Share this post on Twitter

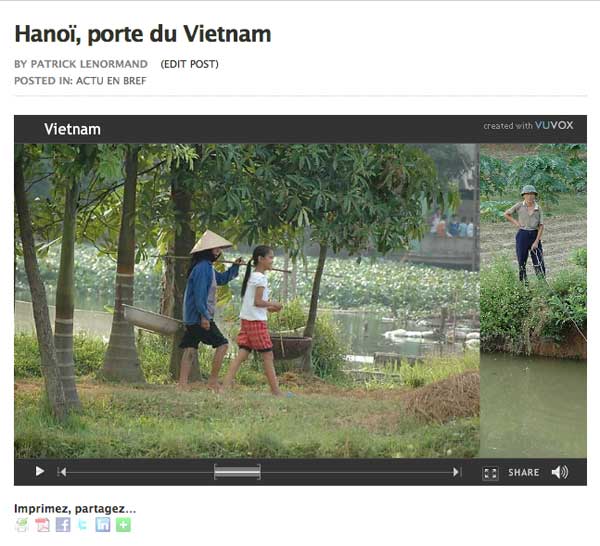point(83,525)
